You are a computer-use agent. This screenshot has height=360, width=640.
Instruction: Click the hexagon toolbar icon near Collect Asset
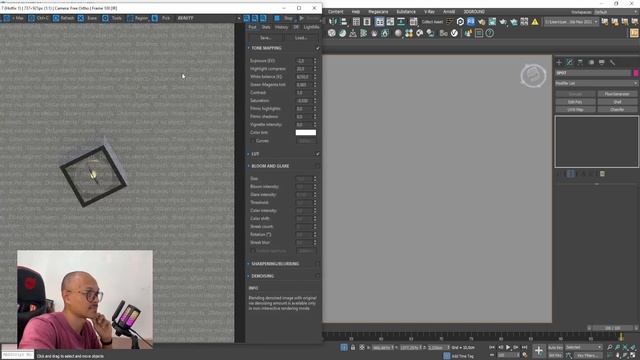pyautogui.click(x=460, y=22)
